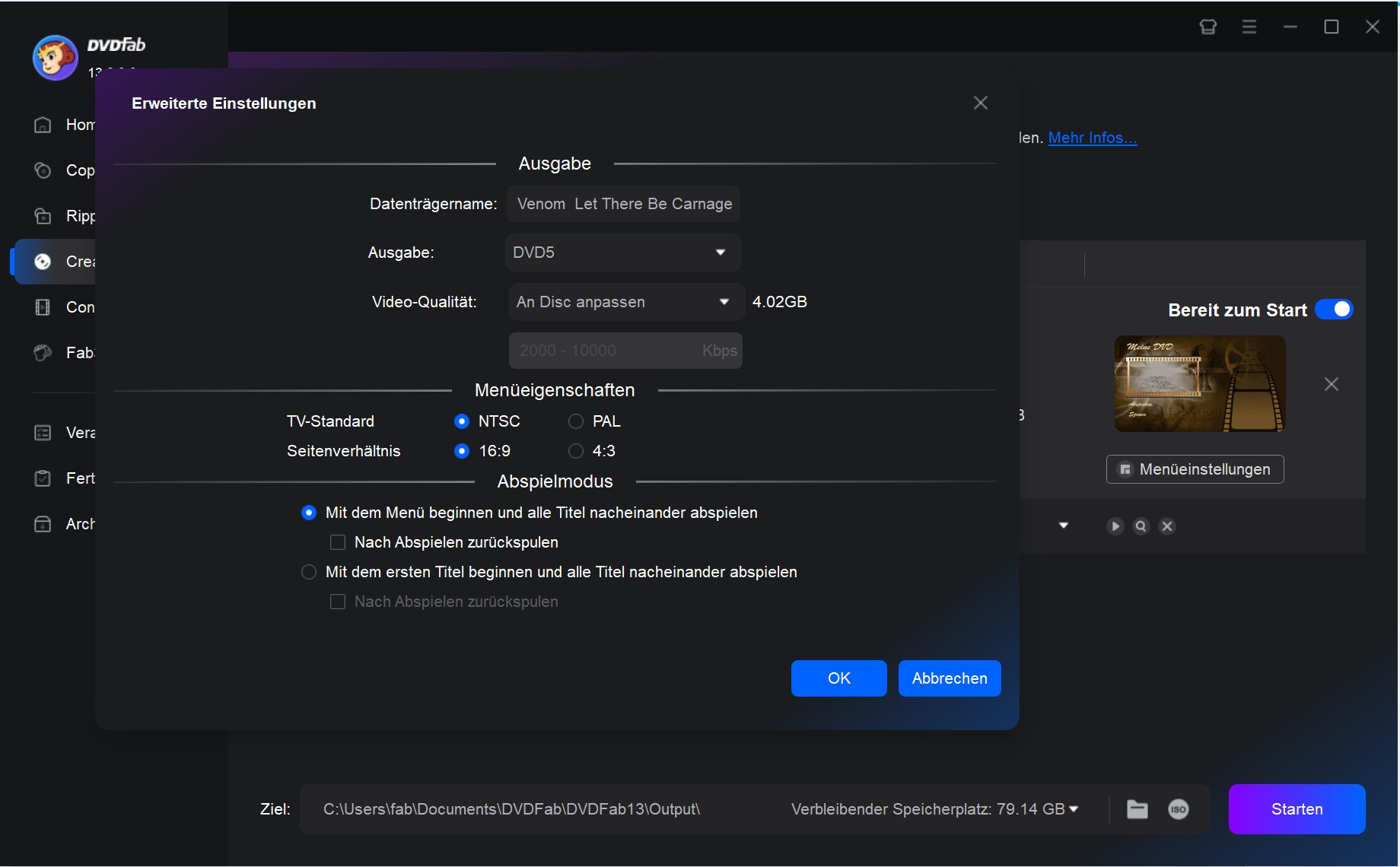The height and width of the screenshot is (867, 1400).
Task: Close the Erweiterte Einstellungen dialog
Action: coord(981,103)
